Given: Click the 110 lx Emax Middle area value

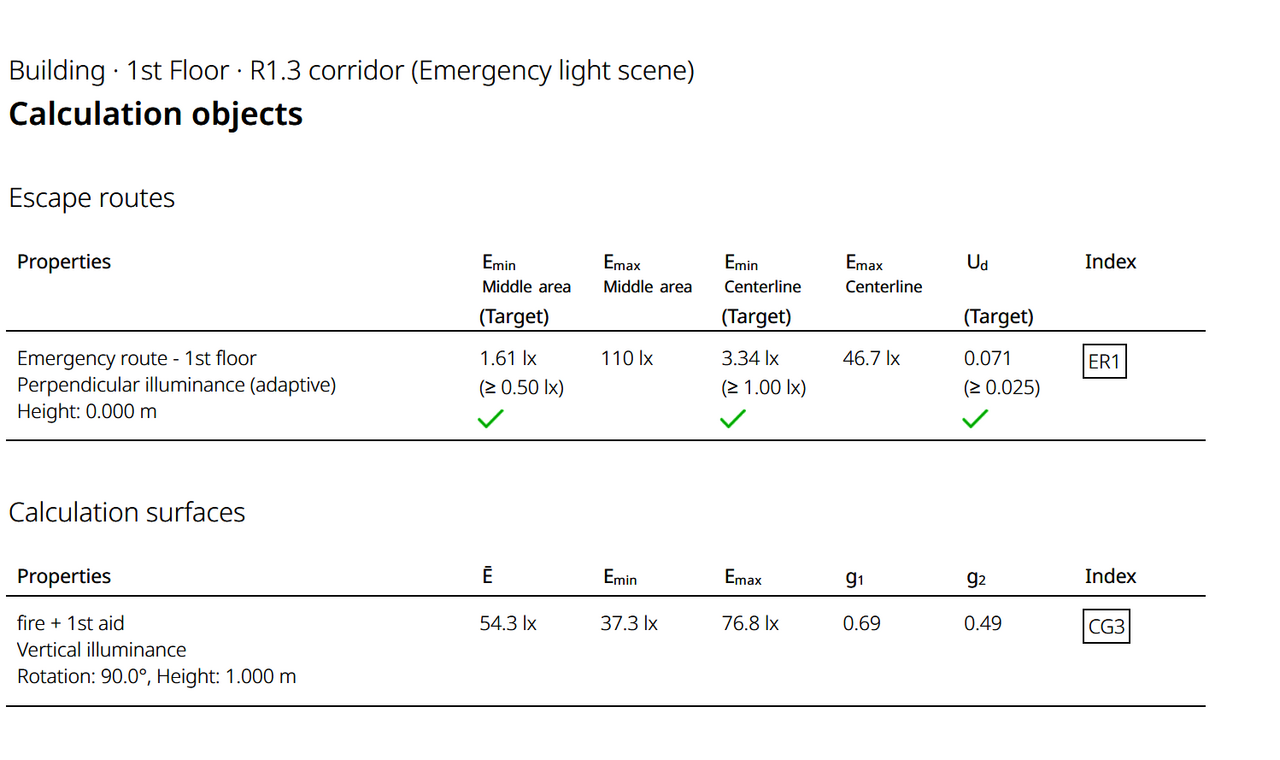Looking at the screenshot, I should pos(627,358).
